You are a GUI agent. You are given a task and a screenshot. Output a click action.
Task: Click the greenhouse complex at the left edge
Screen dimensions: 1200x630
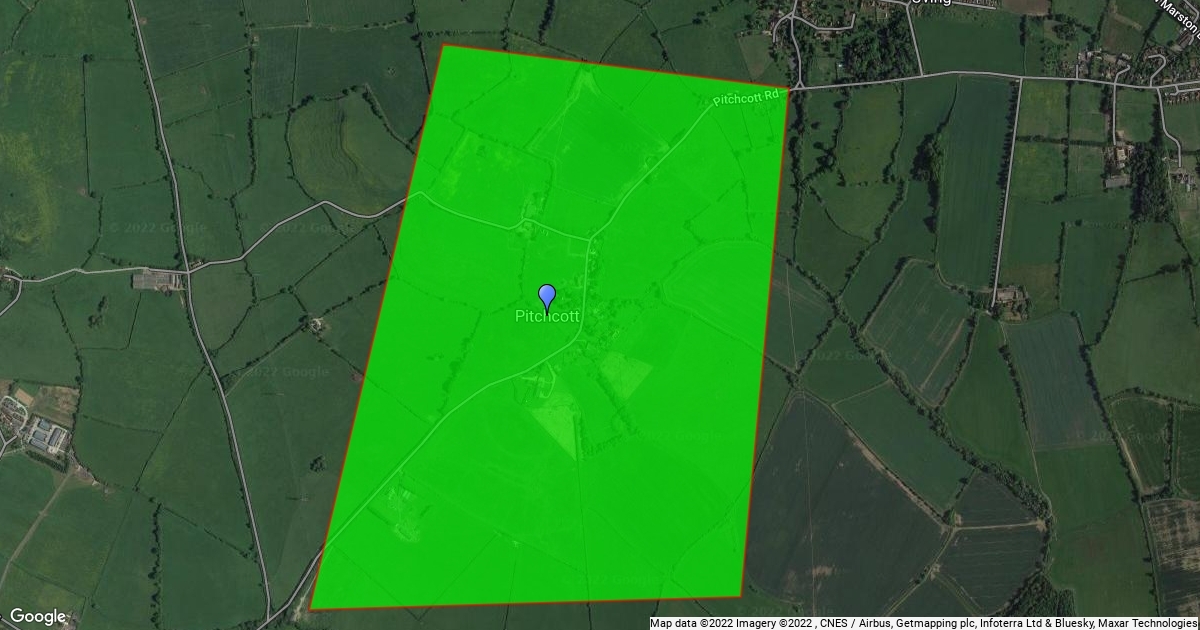(45, 435)
